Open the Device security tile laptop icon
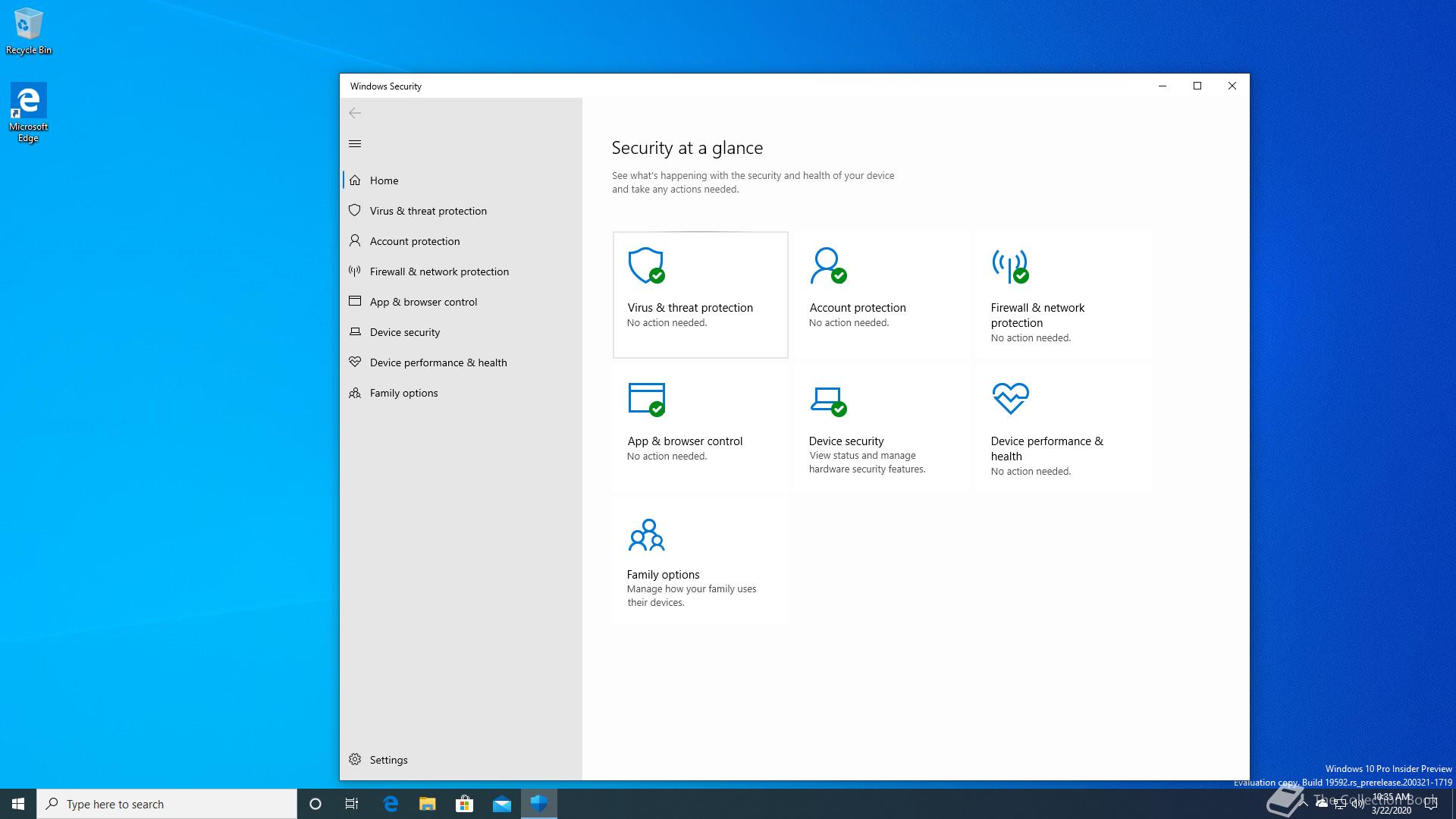 [x=828, y=402]
